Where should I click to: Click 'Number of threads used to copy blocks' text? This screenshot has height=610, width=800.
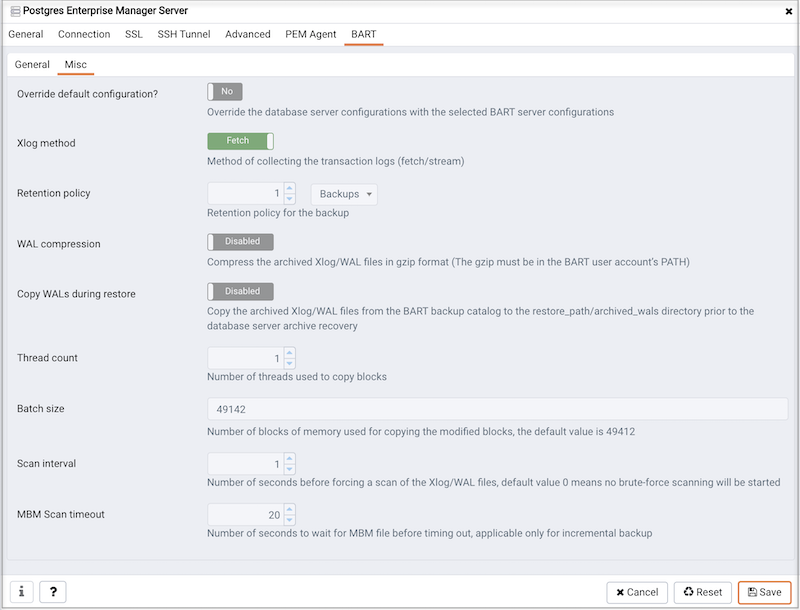tap(297, 377)
